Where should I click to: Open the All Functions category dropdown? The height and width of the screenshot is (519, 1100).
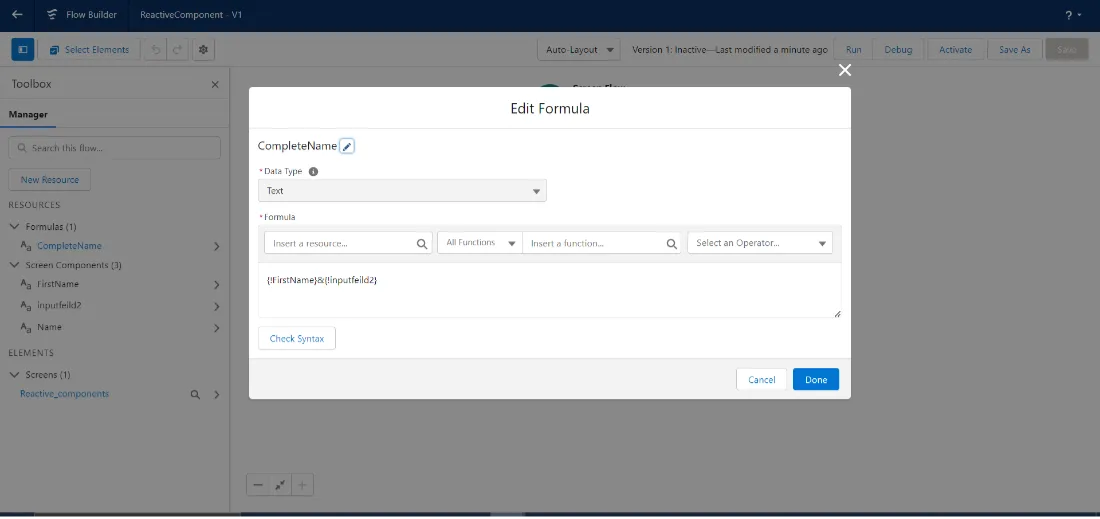point(480,243)
